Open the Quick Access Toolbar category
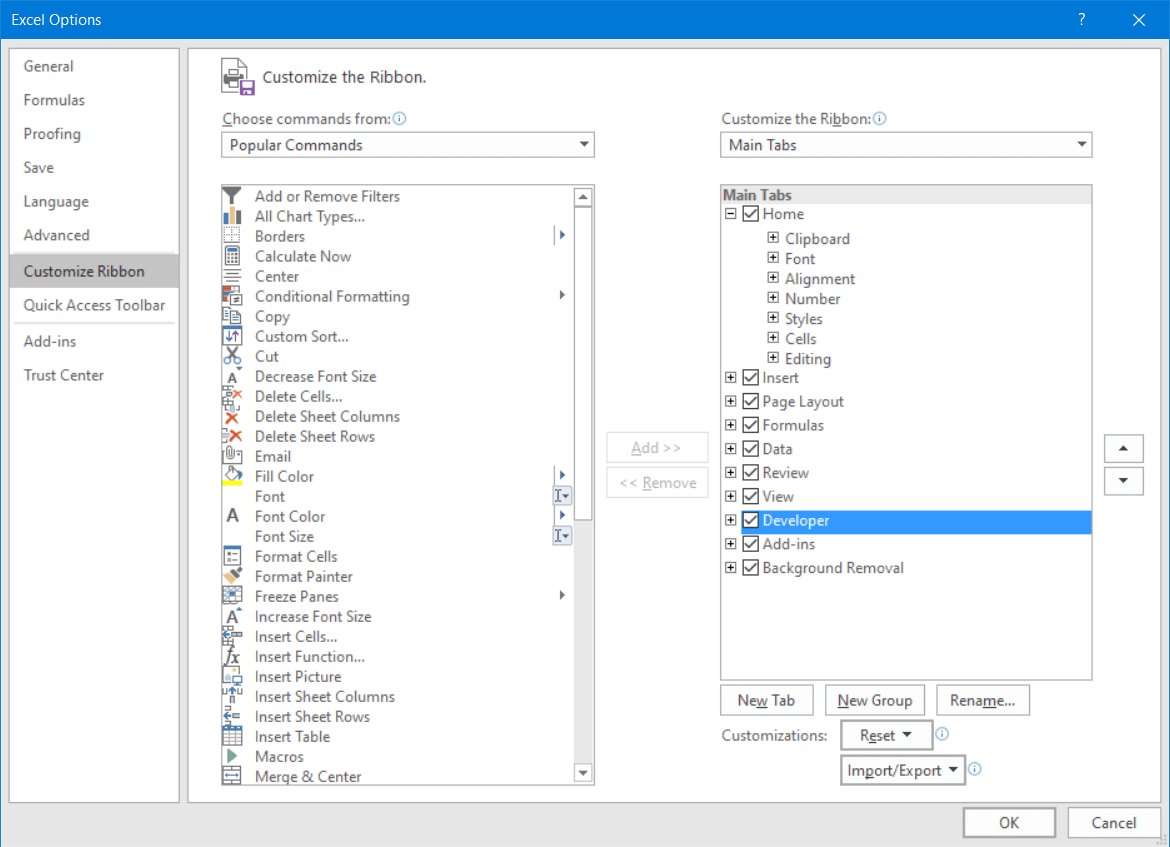 point(94,305)
